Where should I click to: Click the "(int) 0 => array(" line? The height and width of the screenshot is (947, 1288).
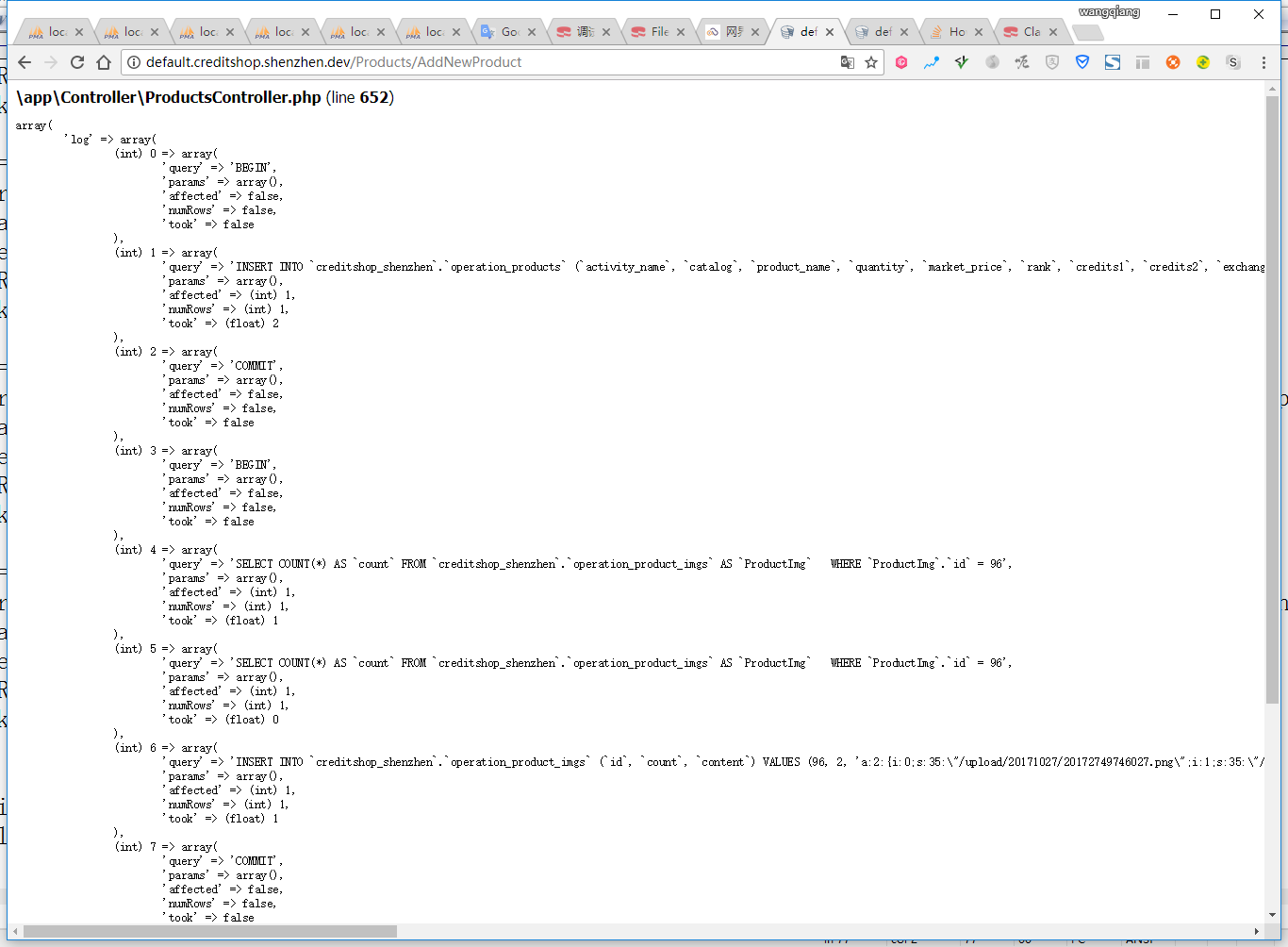tap(167, 154)
